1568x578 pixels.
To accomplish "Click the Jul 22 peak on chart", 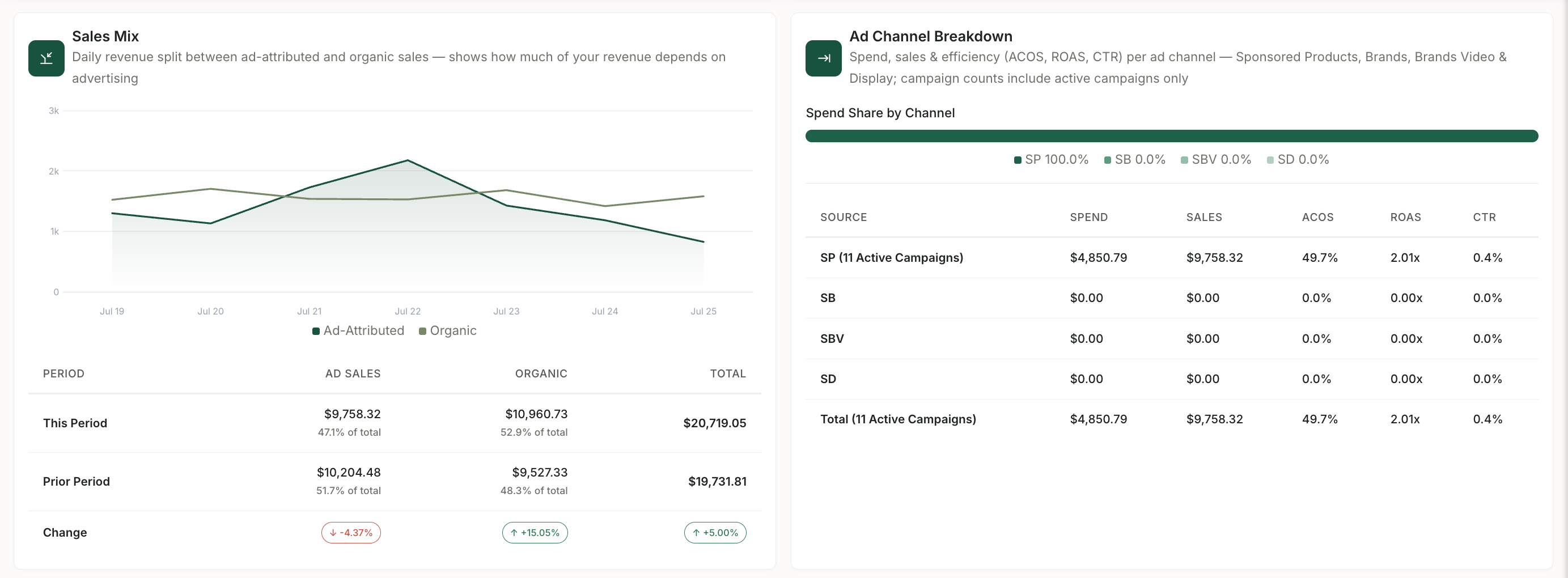I will click(408, 160).
